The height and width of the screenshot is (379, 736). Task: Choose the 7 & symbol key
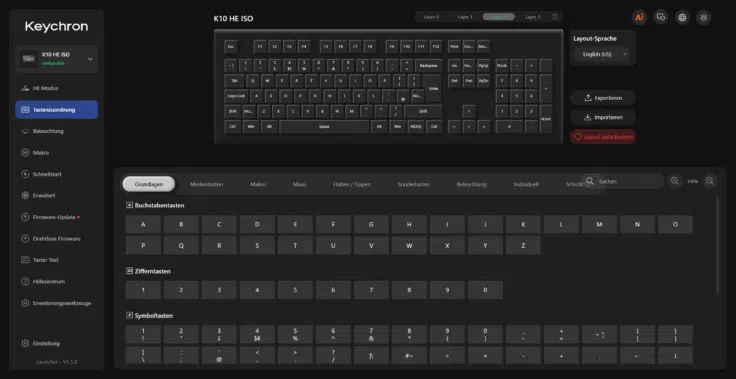(x=371, y=334)
